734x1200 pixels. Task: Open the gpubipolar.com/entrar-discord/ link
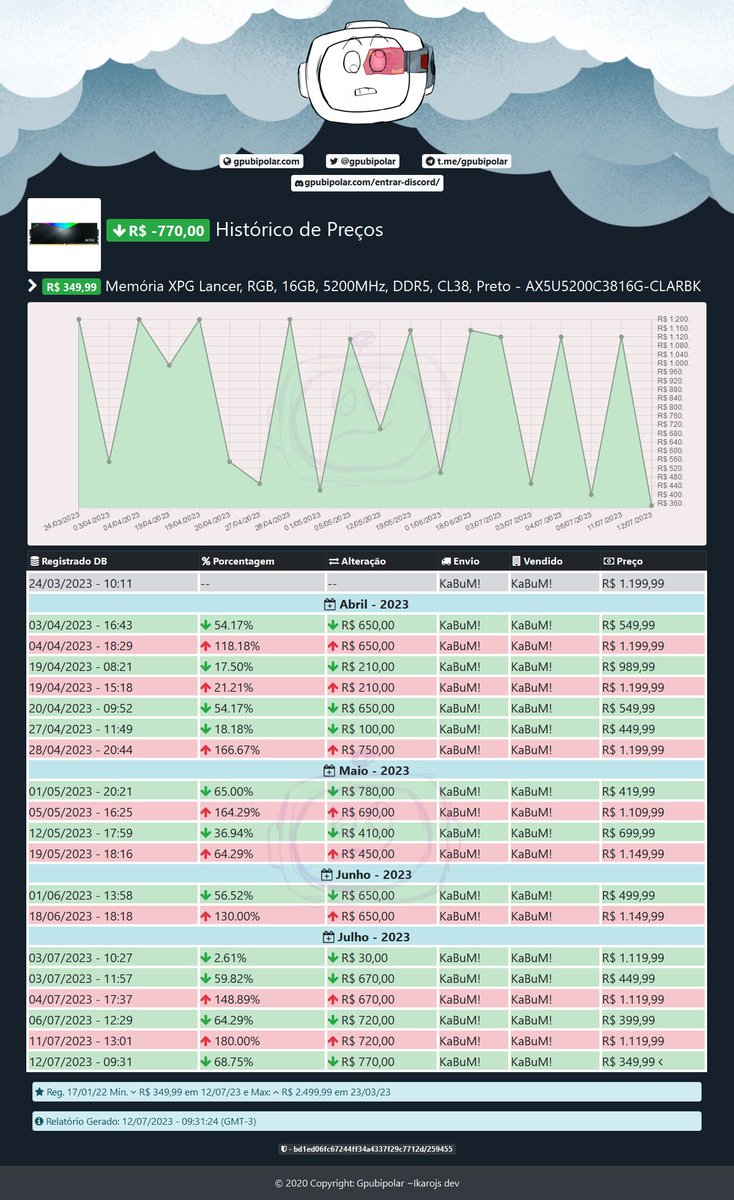point(367,184)
